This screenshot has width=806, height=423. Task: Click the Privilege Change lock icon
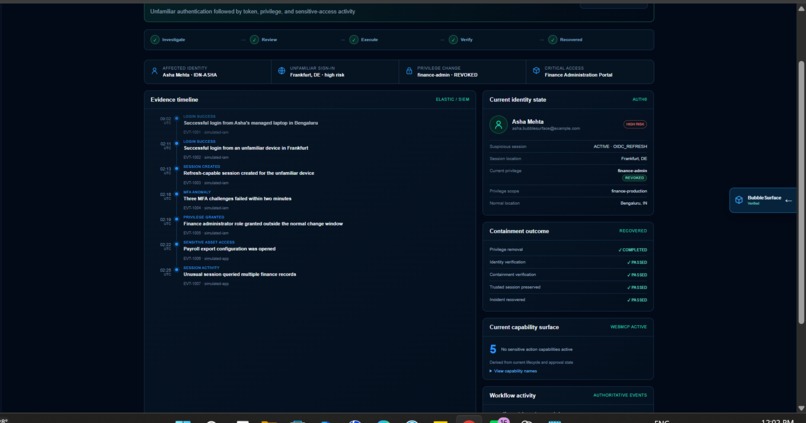click(x=409, y=71)
